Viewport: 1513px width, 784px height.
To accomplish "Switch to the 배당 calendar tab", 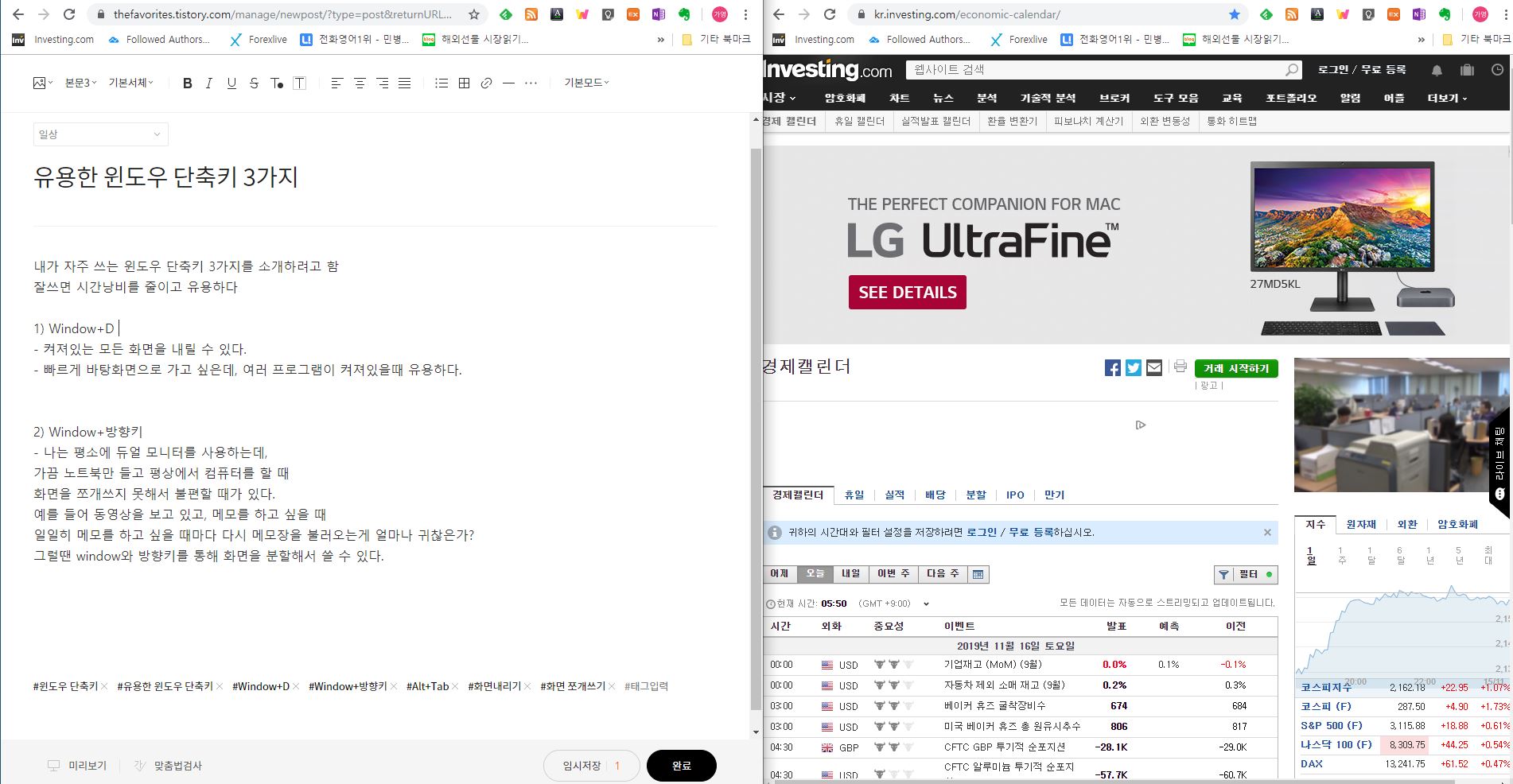I will tap(935, 495).
